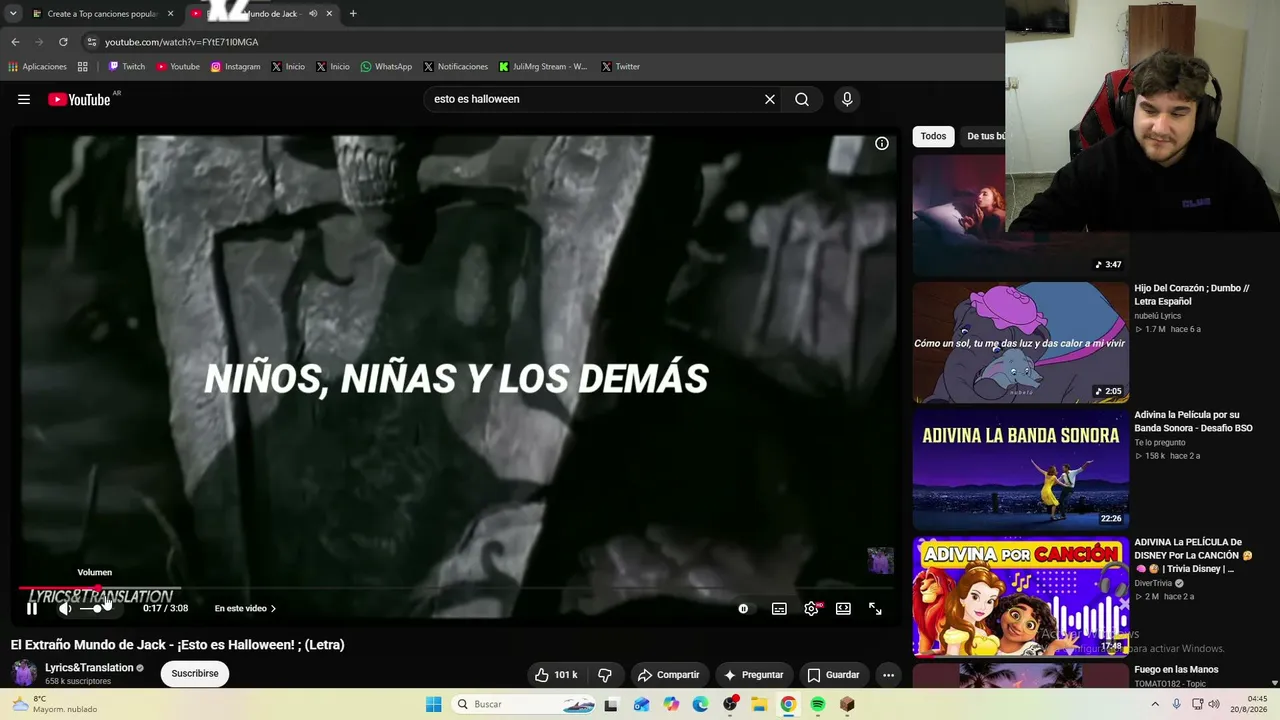Open Microsoft Edge from the taskbar
Screen dimensions: 1280x720
pos(700,704)
